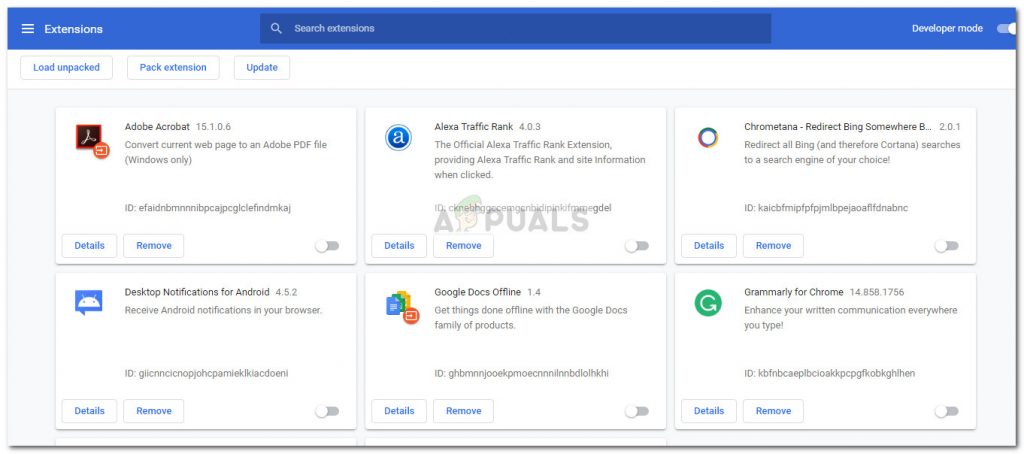This screenshot has height=454, width=1024.
Task: Click the Chrometana ring icon
Action: point(708,138)
